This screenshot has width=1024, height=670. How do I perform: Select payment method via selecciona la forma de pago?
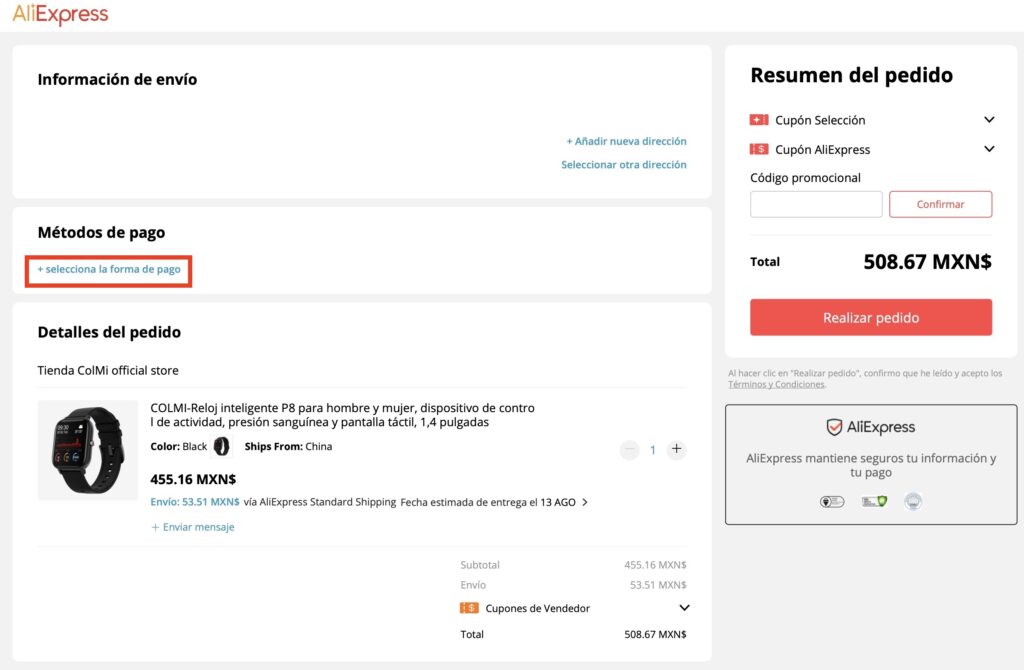click(108, 269)
